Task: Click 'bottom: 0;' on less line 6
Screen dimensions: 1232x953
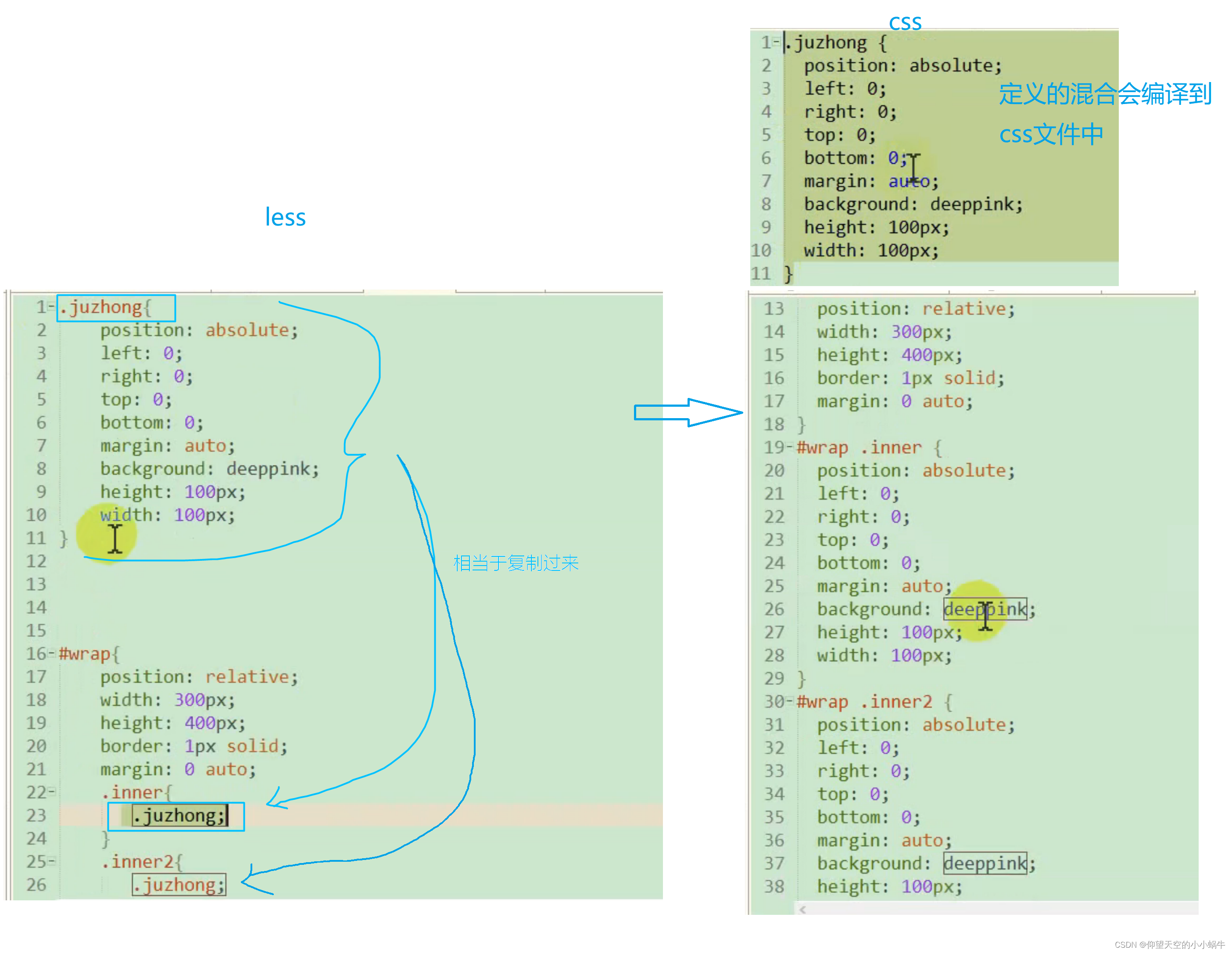Action: coord(152,422)
